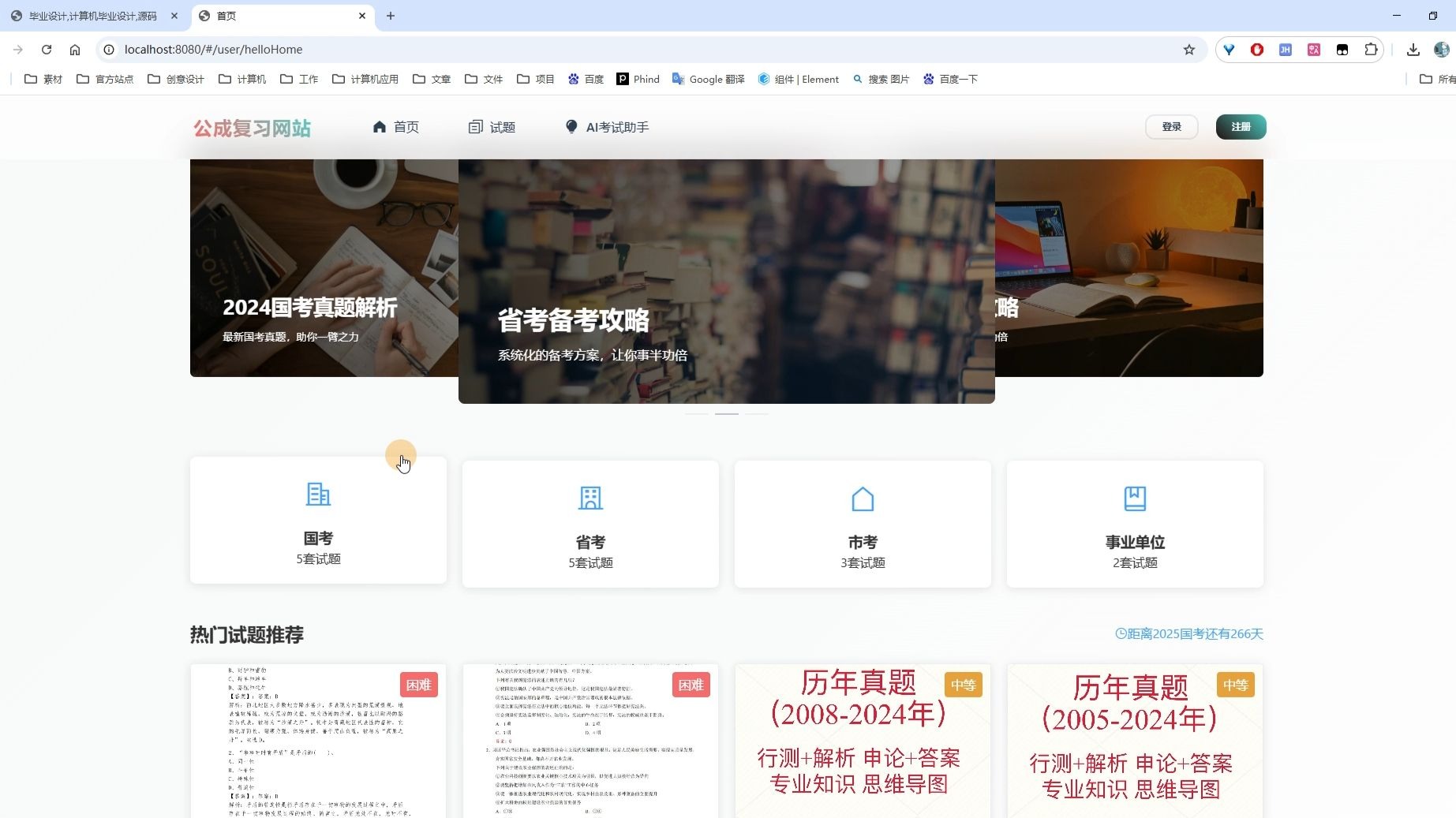This screenshot has height=818, width=1456.
Task: Open the 素材 bookmark folder
Action: pos(43,79)
